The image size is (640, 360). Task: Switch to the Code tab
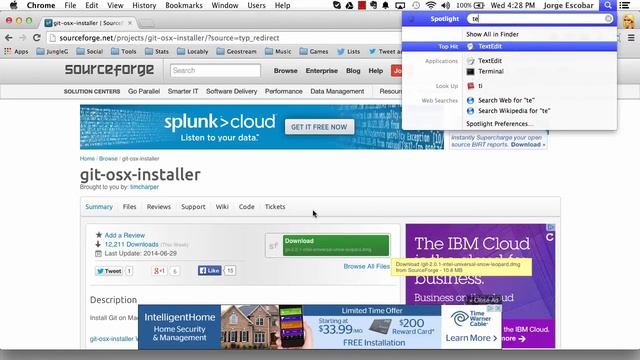[x=247, y=207]
